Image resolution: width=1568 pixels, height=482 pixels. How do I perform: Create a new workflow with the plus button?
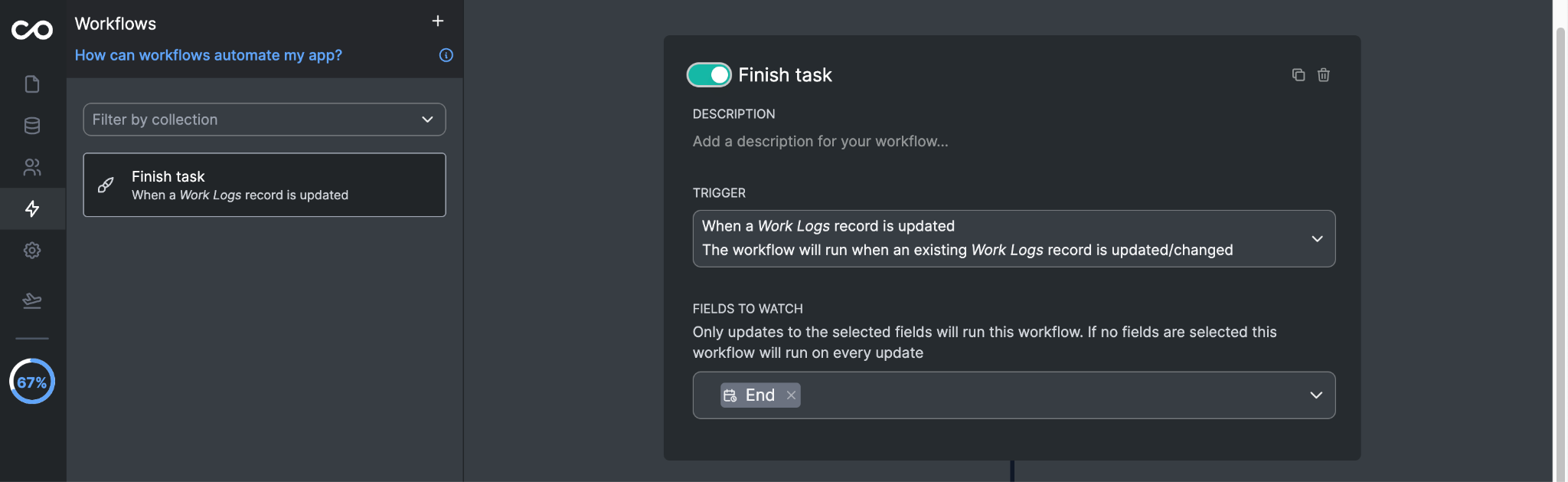pyautogui.click(x=438, y=21)
